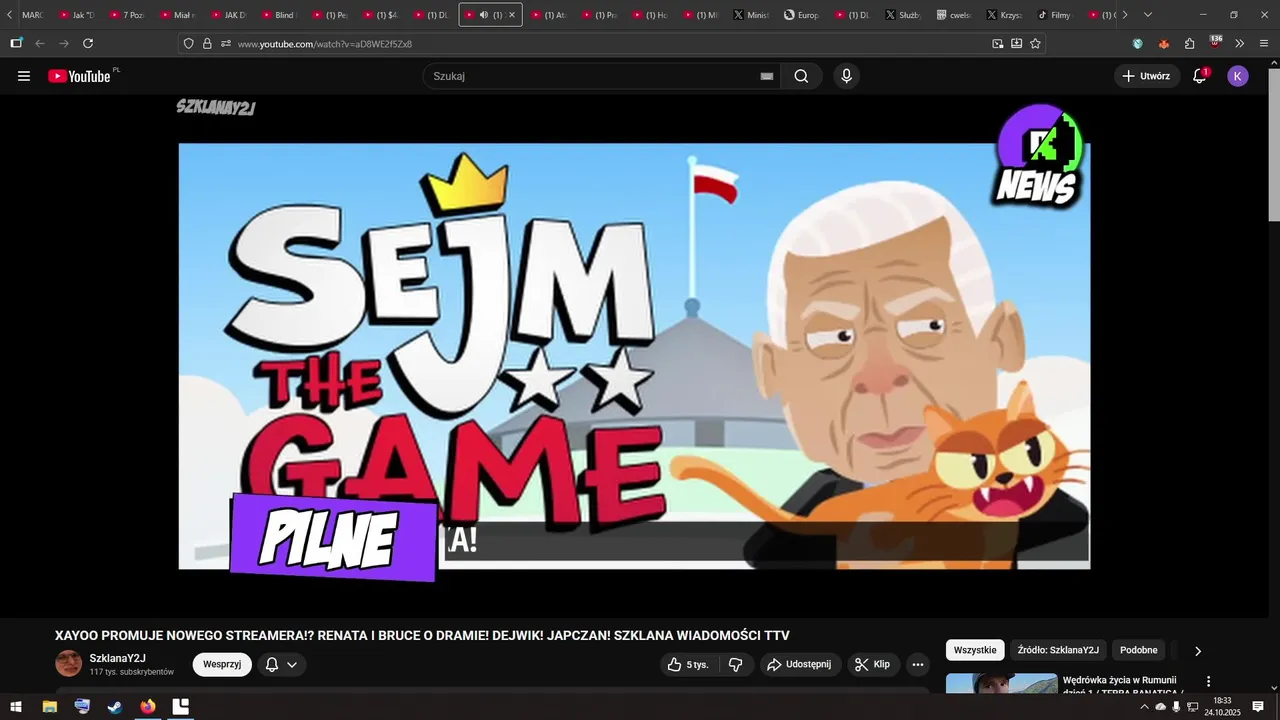
Task: Show hidden system tray icons chevron
Action: 1144,707
